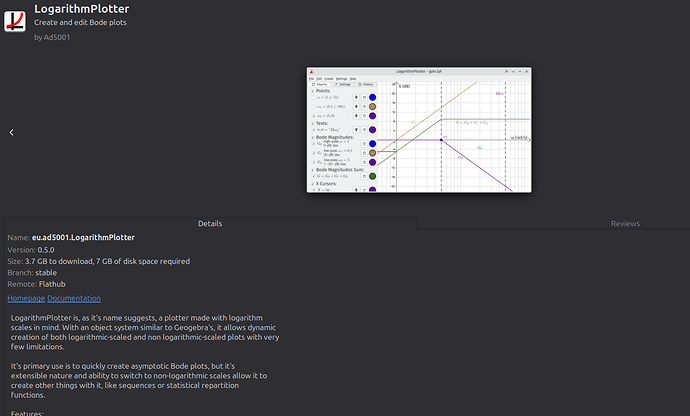Click the author text 'by Ad5001'

click(52, 37)
